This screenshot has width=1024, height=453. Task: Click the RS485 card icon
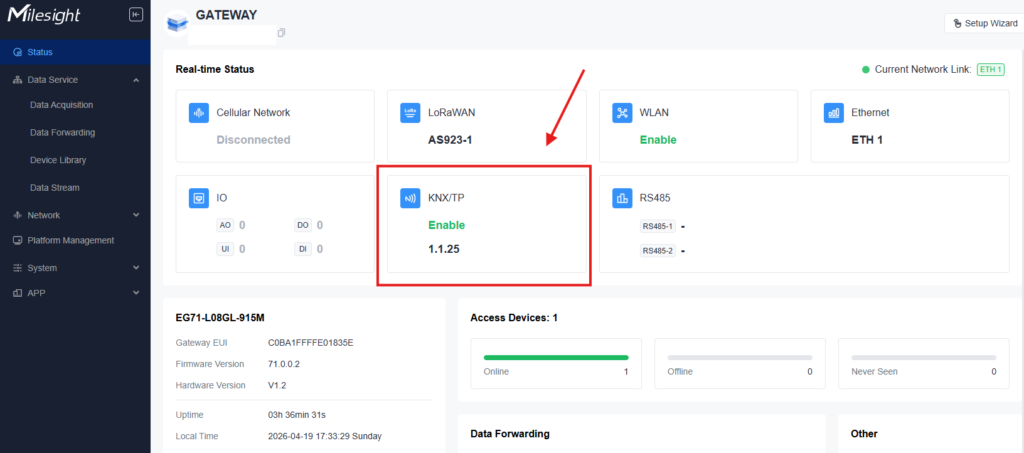pyautogui.click(x=622, y=198)
